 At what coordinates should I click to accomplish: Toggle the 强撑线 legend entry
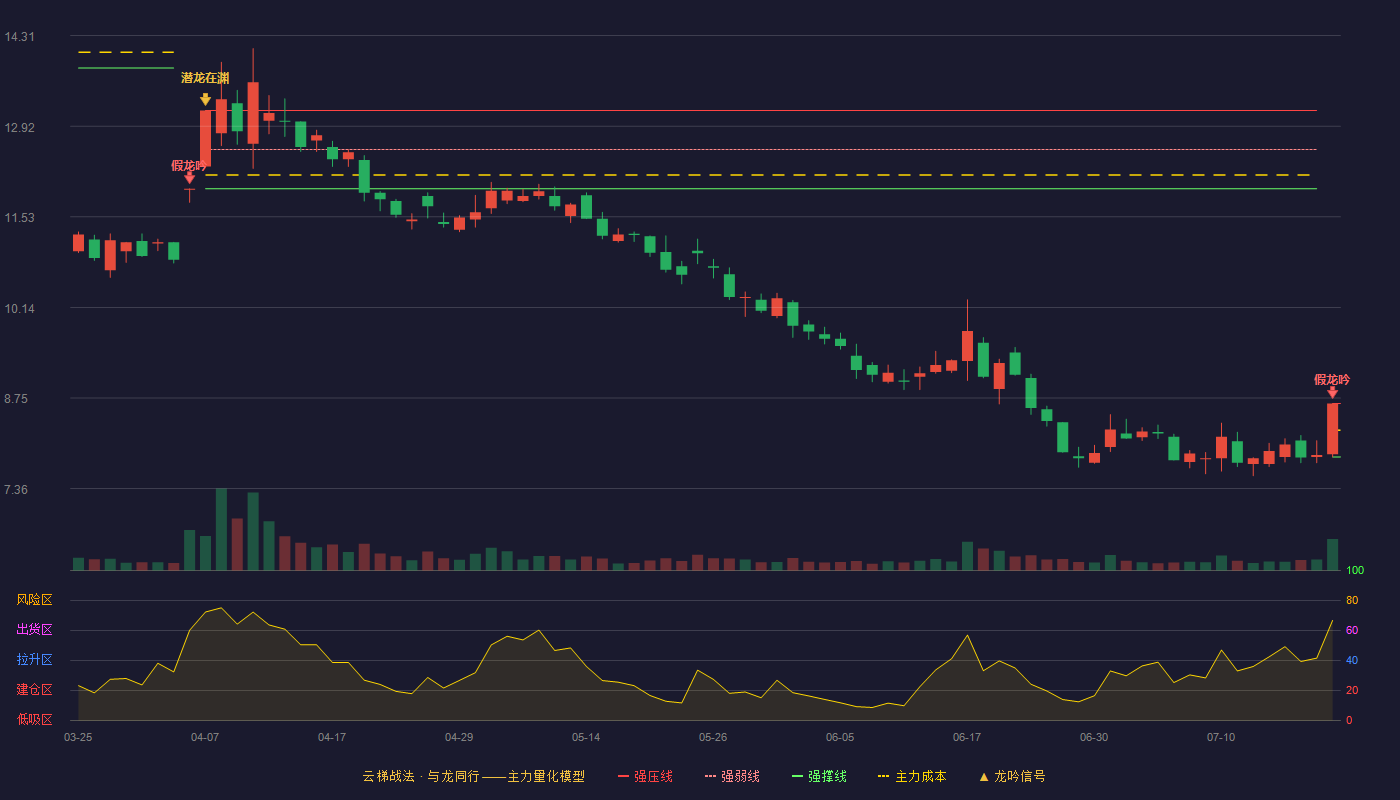click(819, 776)
